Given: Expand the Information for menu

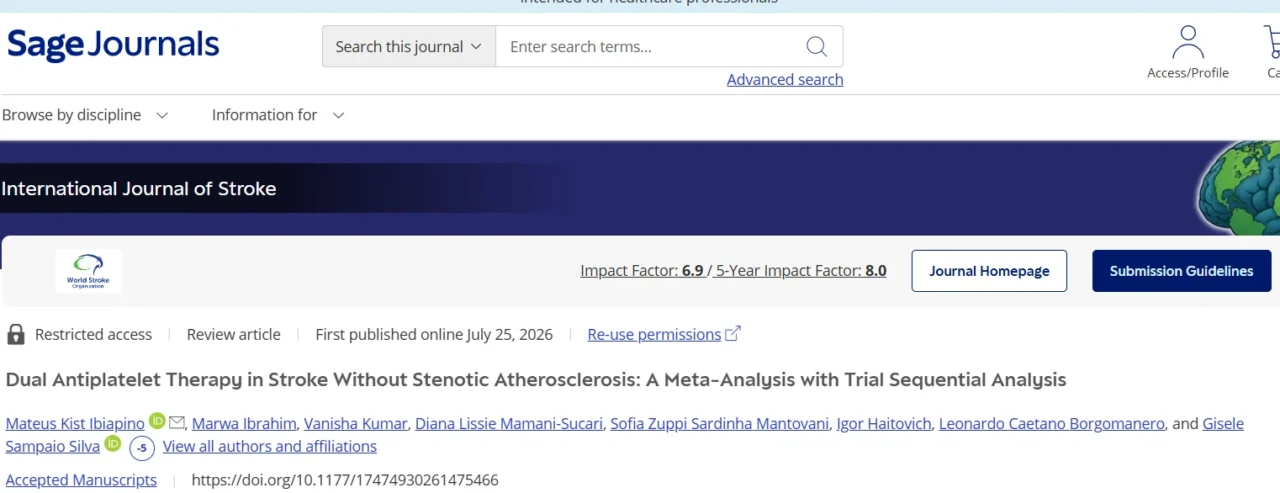Looking at the screenshot, I should tap(278, 115).
